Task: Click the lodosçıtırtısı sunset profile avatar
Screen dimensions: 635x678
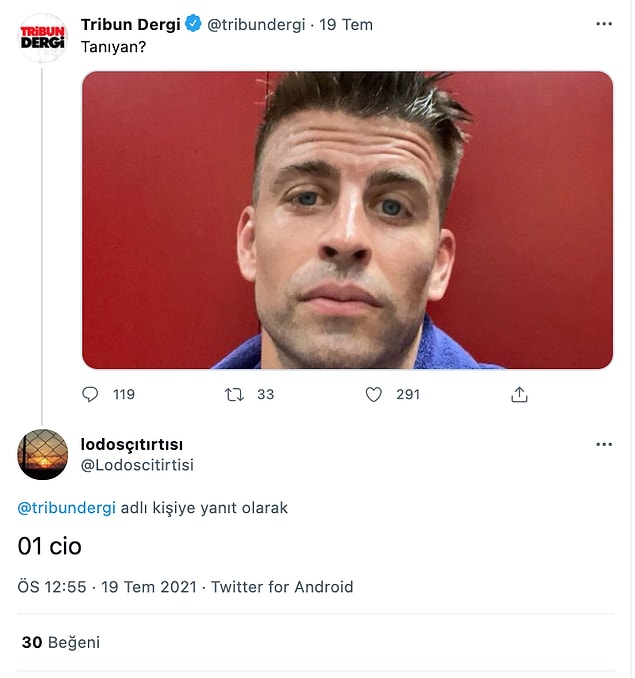Action: [x=42, y=454]
